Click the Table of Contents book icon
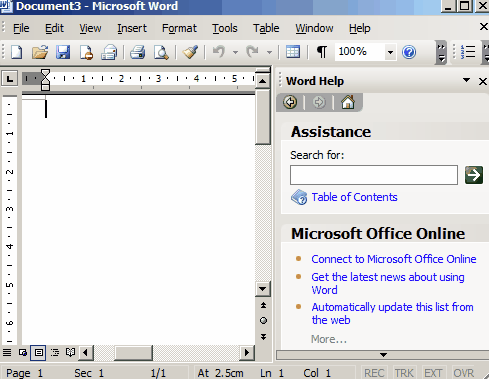 (299, 197)
